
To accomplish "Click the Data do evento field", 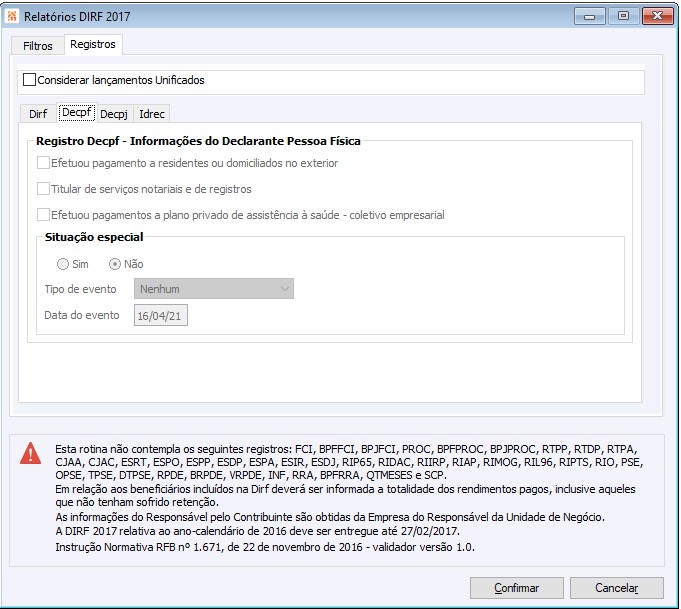I will coord(161,315).
